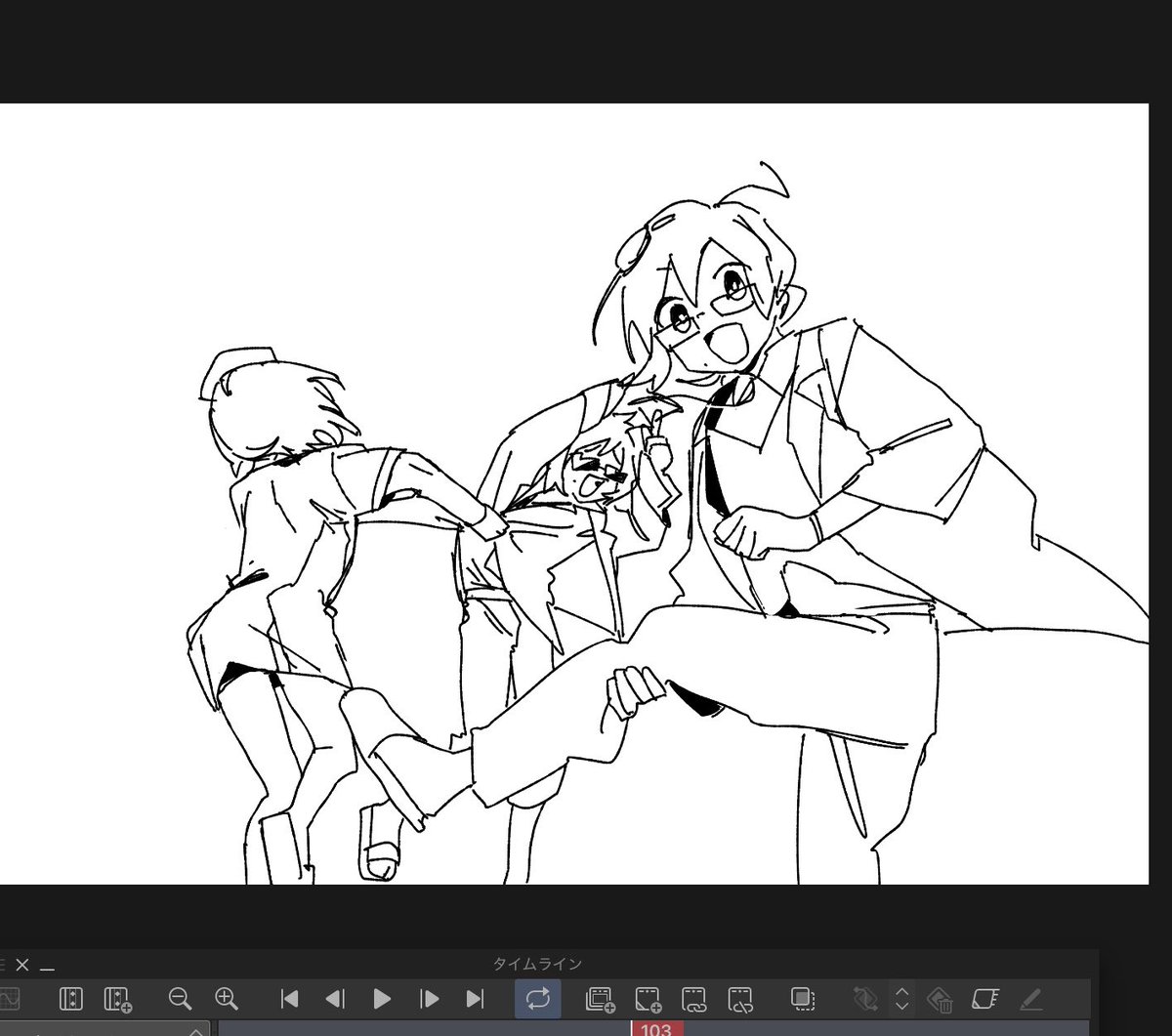Toggle the onion skin icon

[x=984, y=998]
